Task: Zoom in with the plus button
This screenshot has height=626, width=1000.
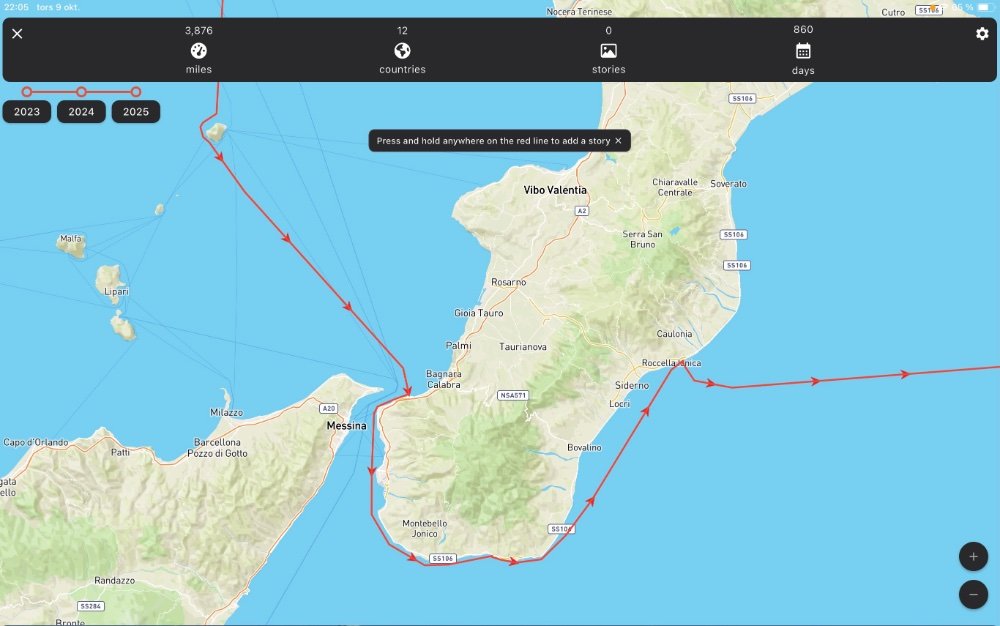Action: pyautogui.click(x=973, y=556)
